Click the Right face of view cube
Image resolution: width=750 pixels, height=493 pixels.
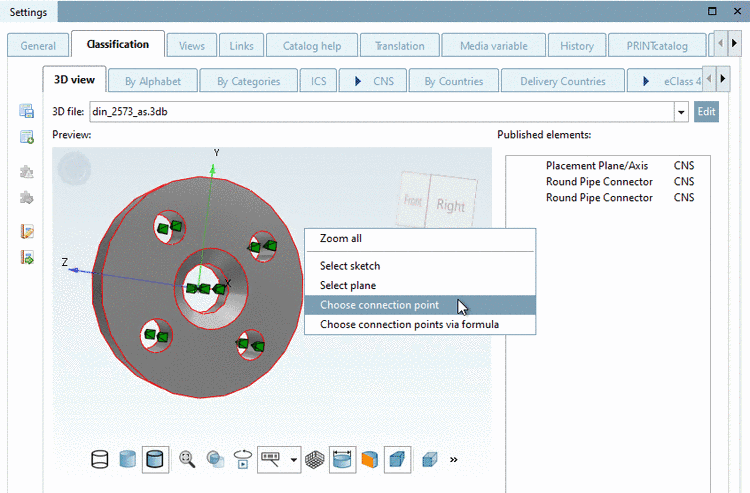click(x=451, y=205)
